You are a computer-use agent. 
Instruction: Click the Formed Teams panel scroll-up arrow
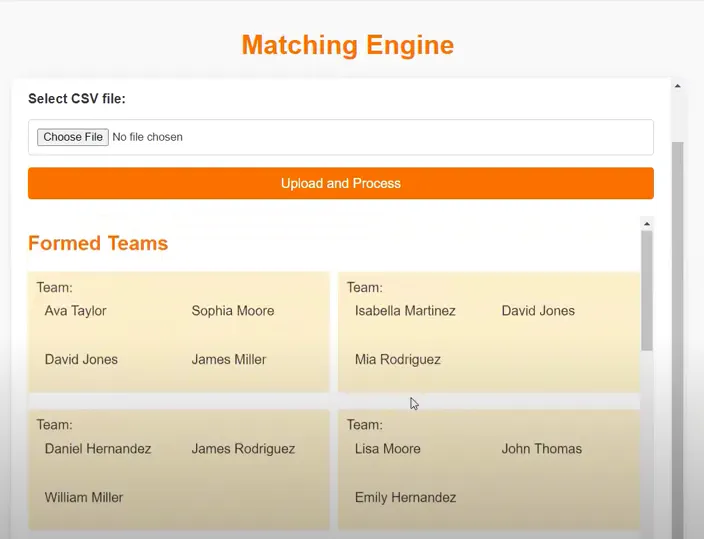click(x=646, y=224)
